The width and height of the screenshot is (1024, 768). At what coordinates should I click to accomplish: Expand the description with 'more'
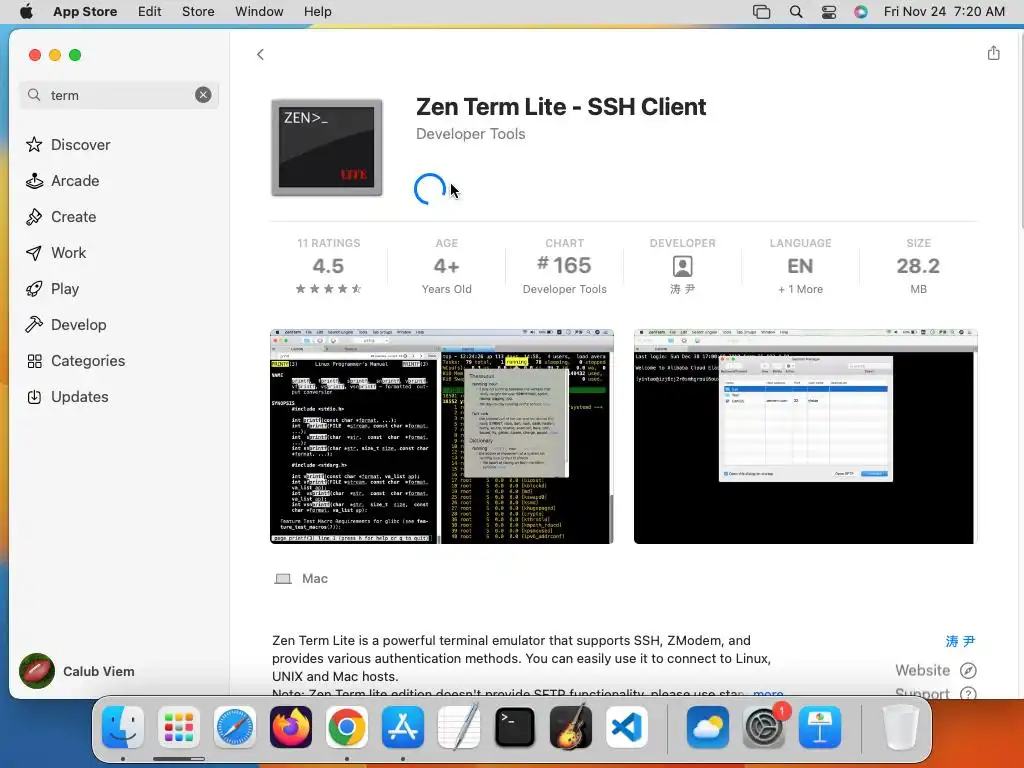pyautogui.click(x=768, y=692)
